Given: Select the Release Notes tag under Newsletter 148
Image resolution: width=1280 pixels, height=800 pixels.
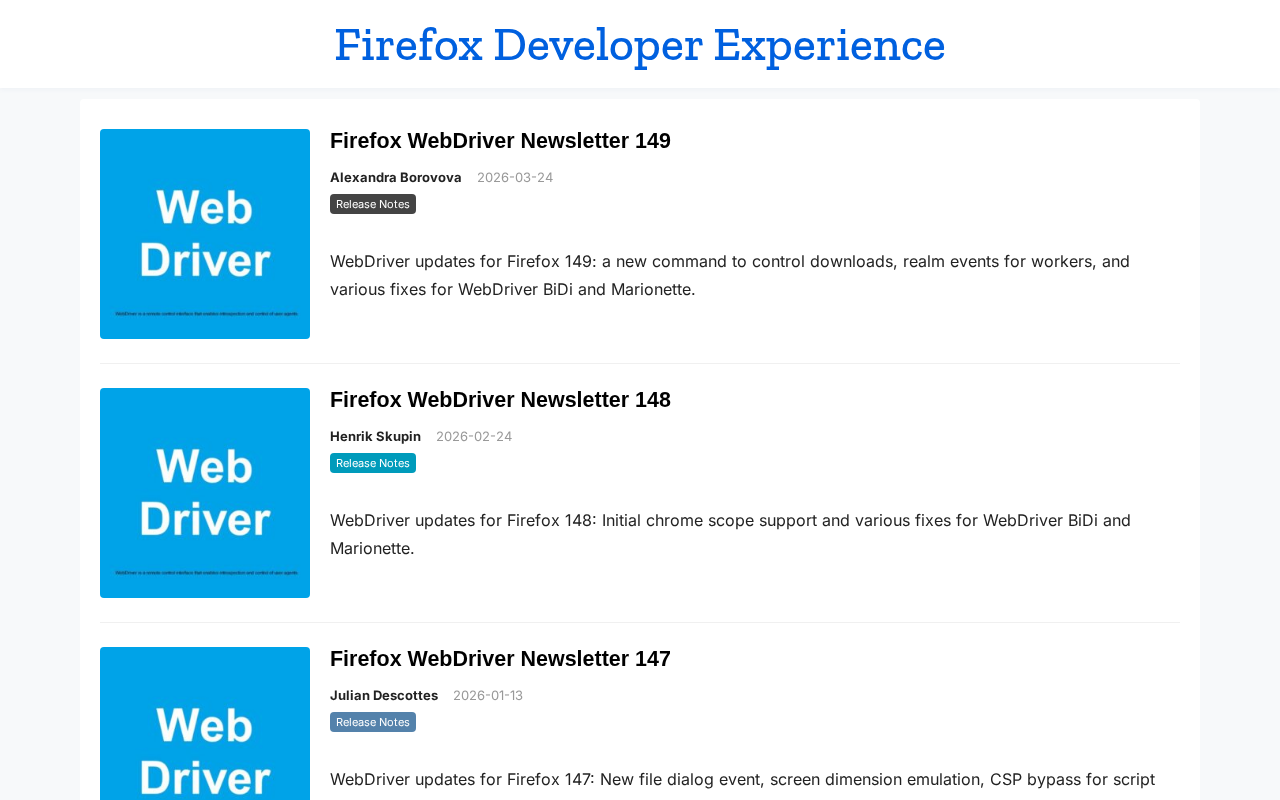Looking at the screenshot, I should 373,463.
